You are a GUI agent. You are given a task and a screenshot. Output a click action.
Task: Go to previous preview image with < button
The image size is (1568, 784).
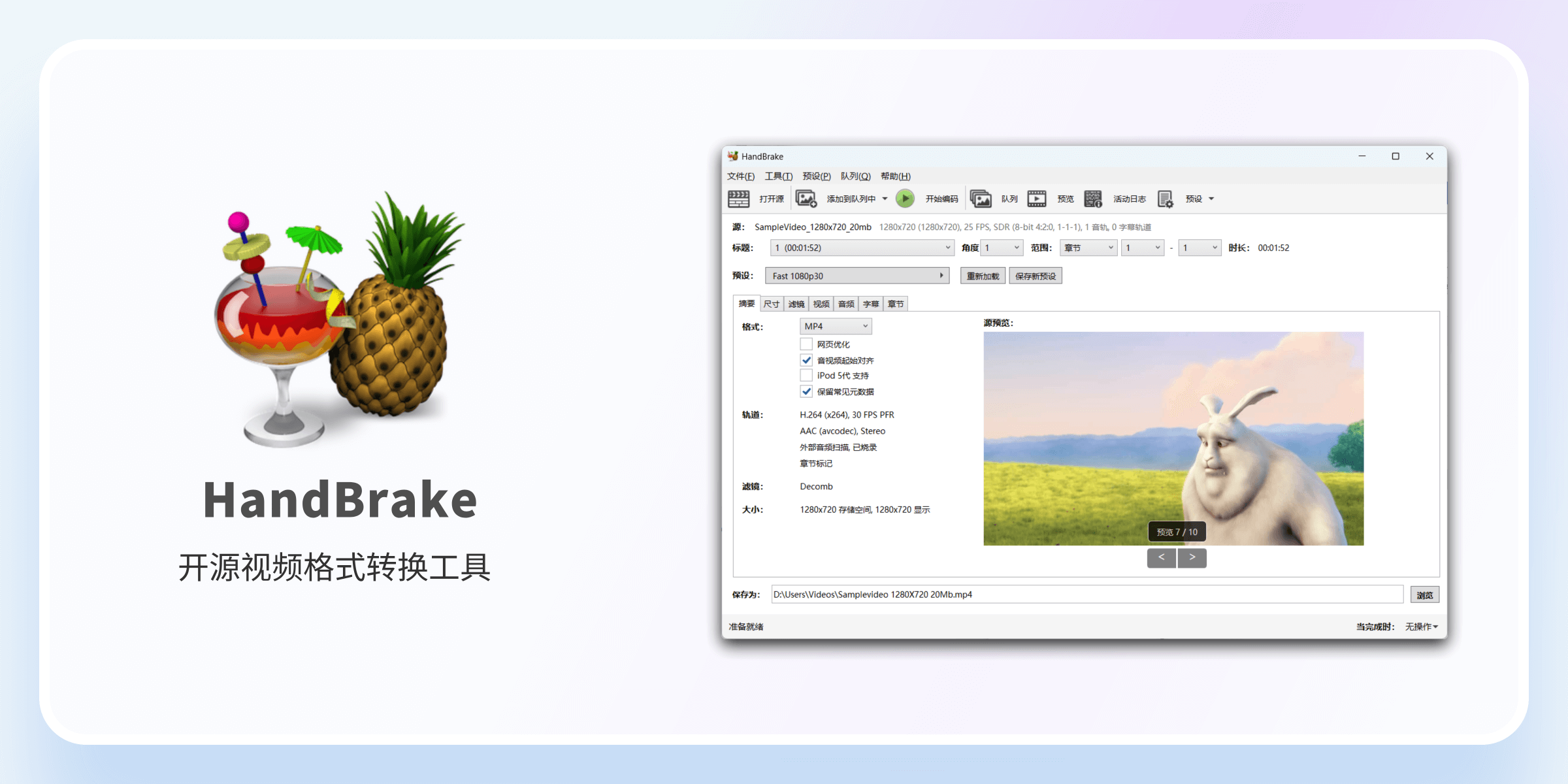(1162, 557)
